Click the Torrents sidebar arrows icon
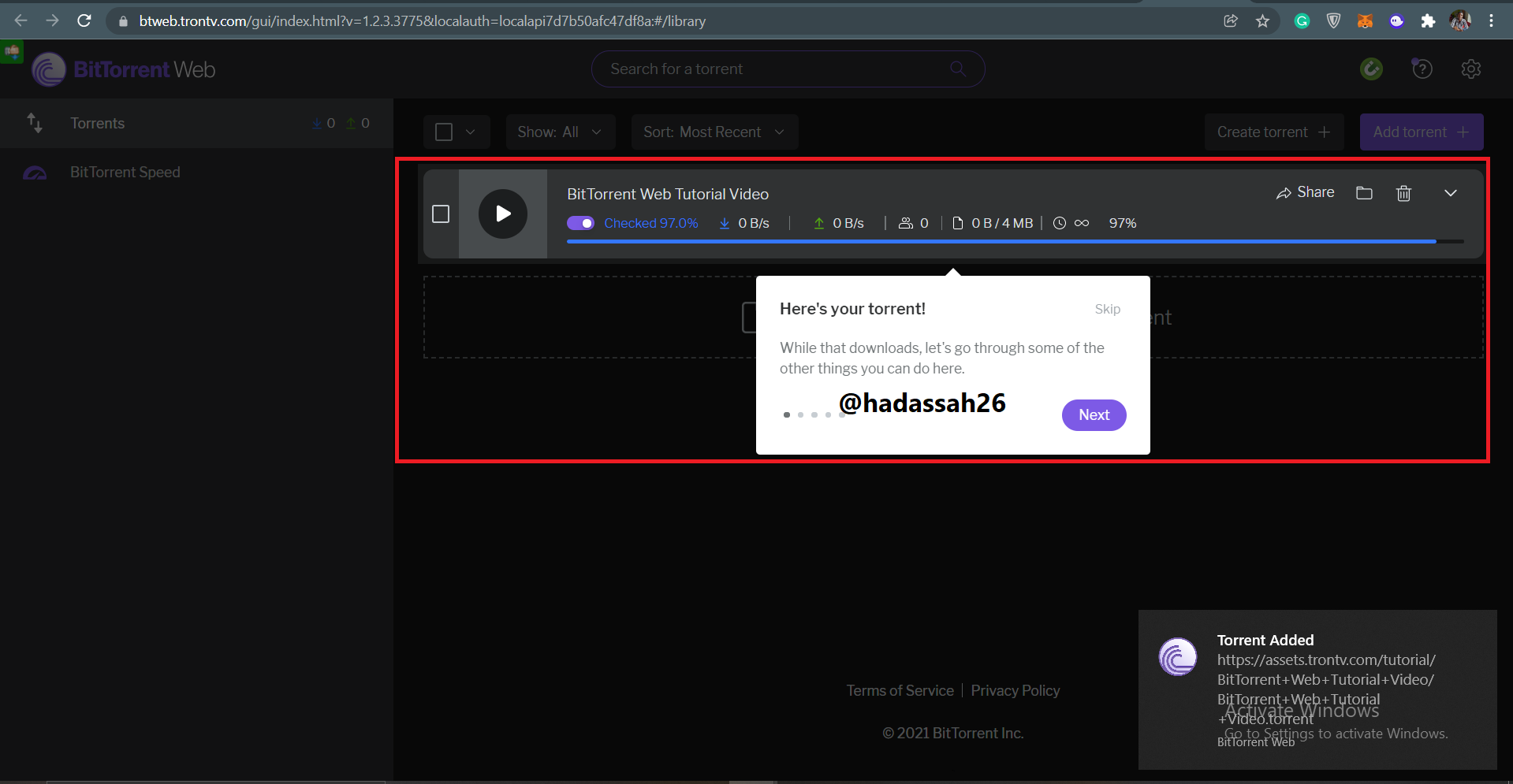The image size is (1513, 784). pyautogui.click(x=35, y=123)
